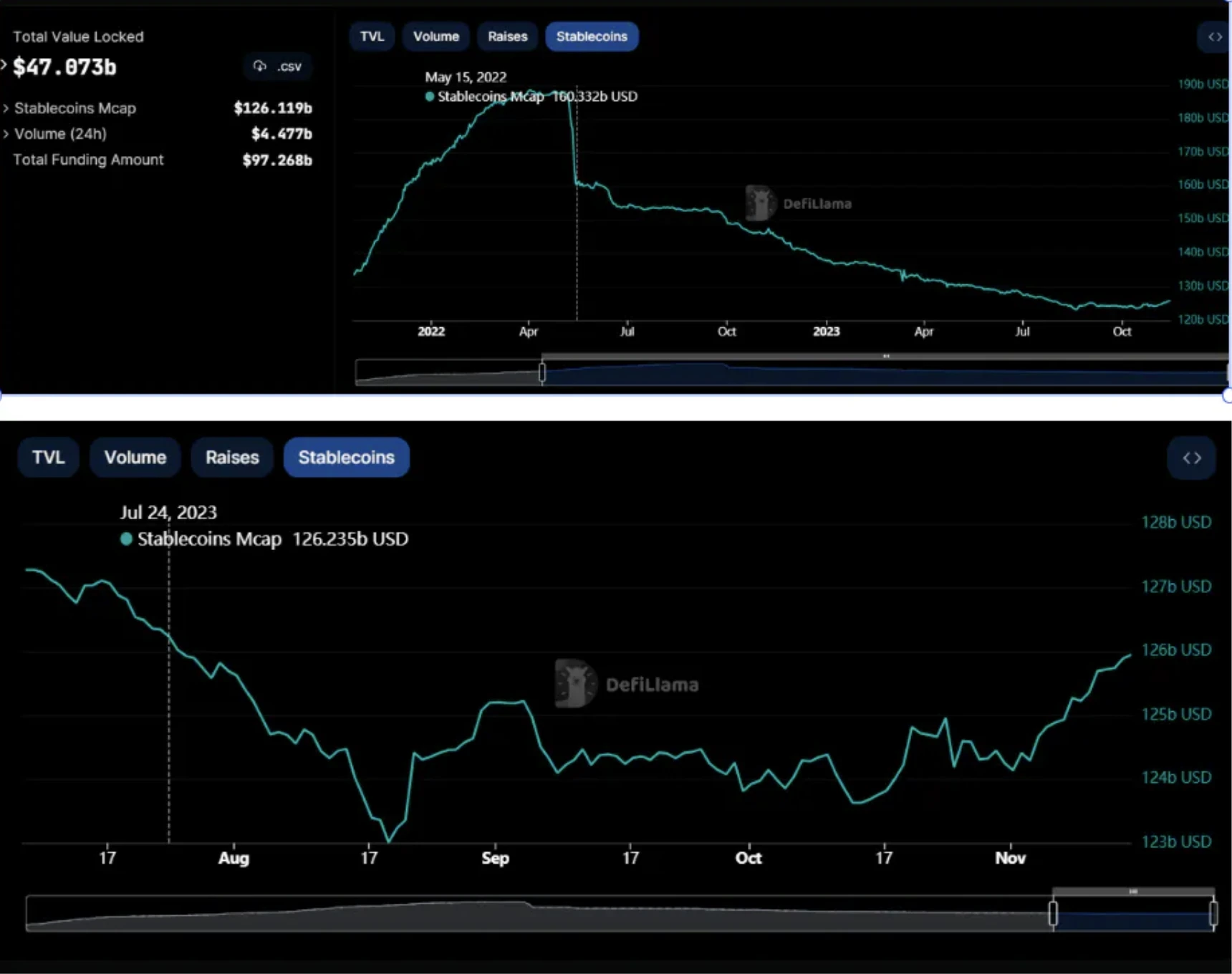Click Raises button in top chart
This screenshot has width=1232, height=974.
tap(507, 37)
